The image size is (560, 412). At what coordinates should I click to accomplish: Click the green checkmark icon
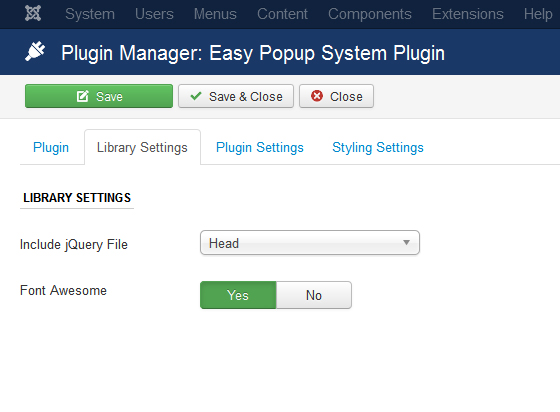click(196, 96)
